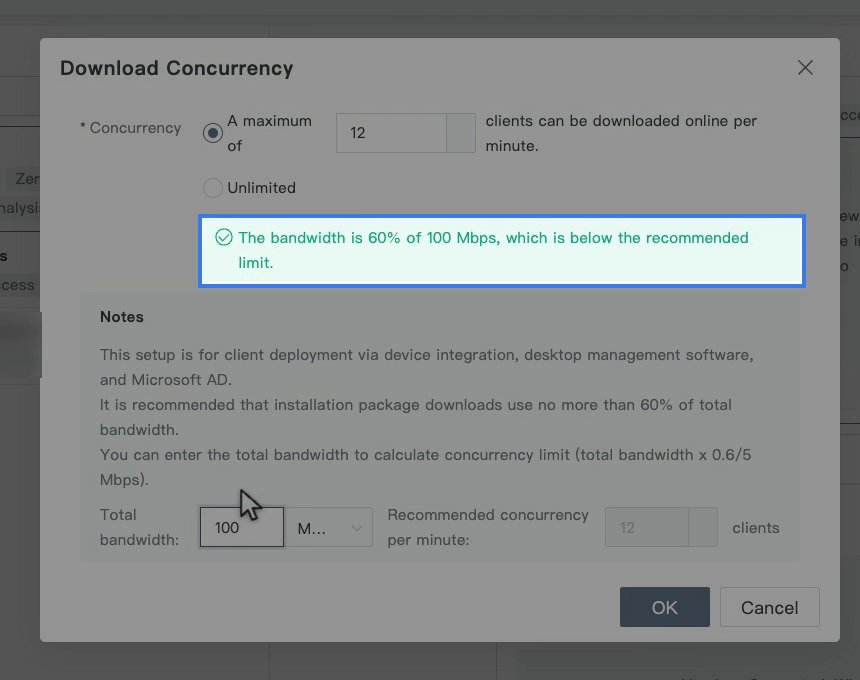Viewport: 860px width, 680px height.
Task: Click the maximum clients input showing 12
Action: pyautogui.click(x=391, y=133)
